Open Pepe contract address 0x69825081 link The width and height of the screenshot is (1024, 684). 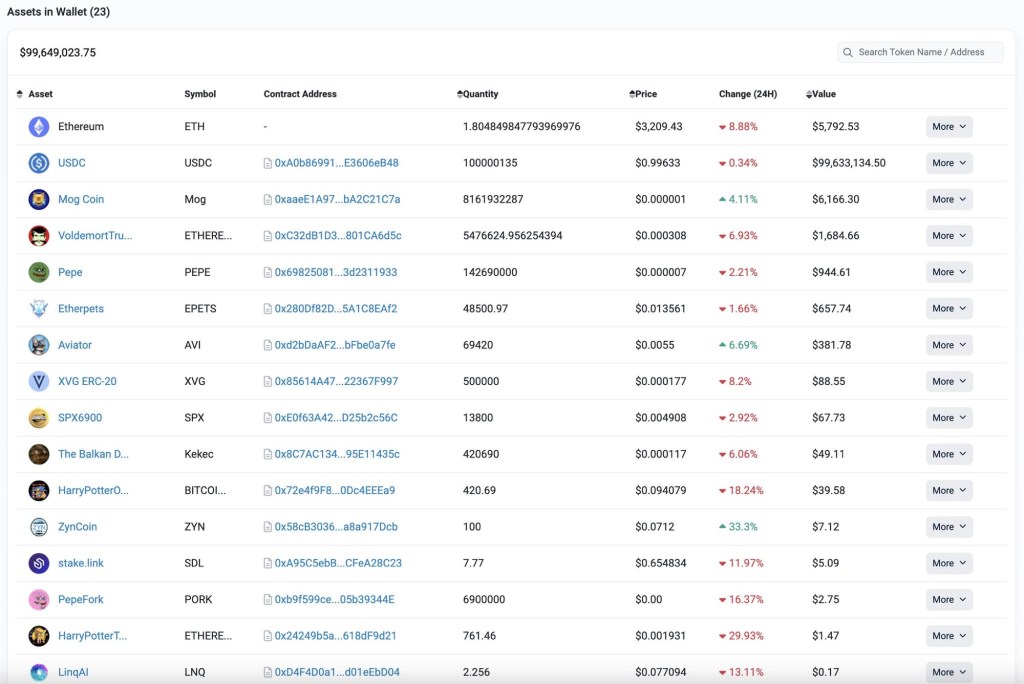tap(335, 272)
